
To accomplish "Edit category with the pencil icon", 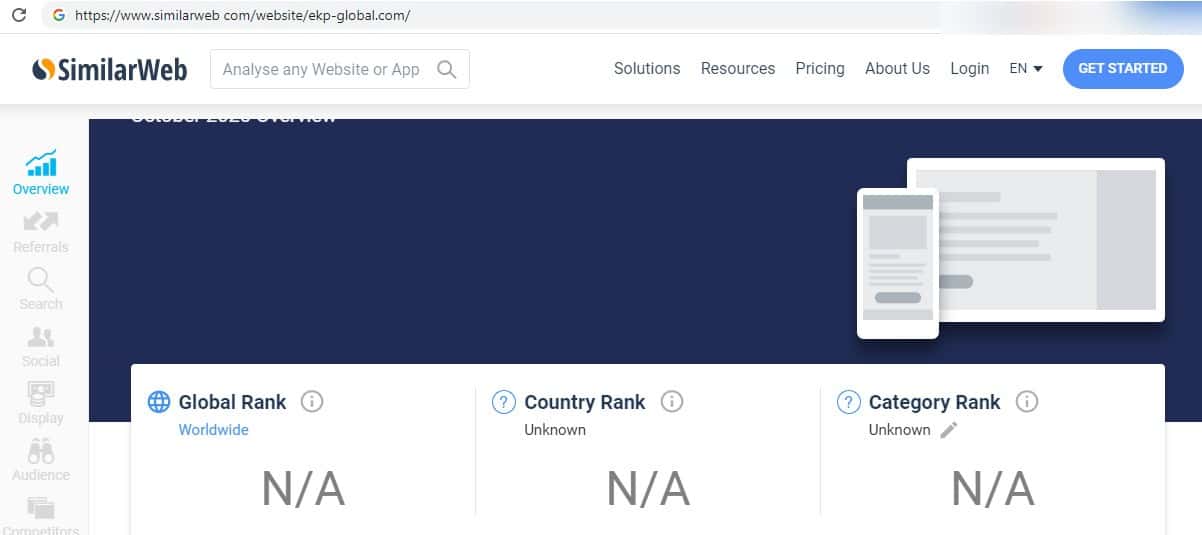I will (x=949, y=429).
